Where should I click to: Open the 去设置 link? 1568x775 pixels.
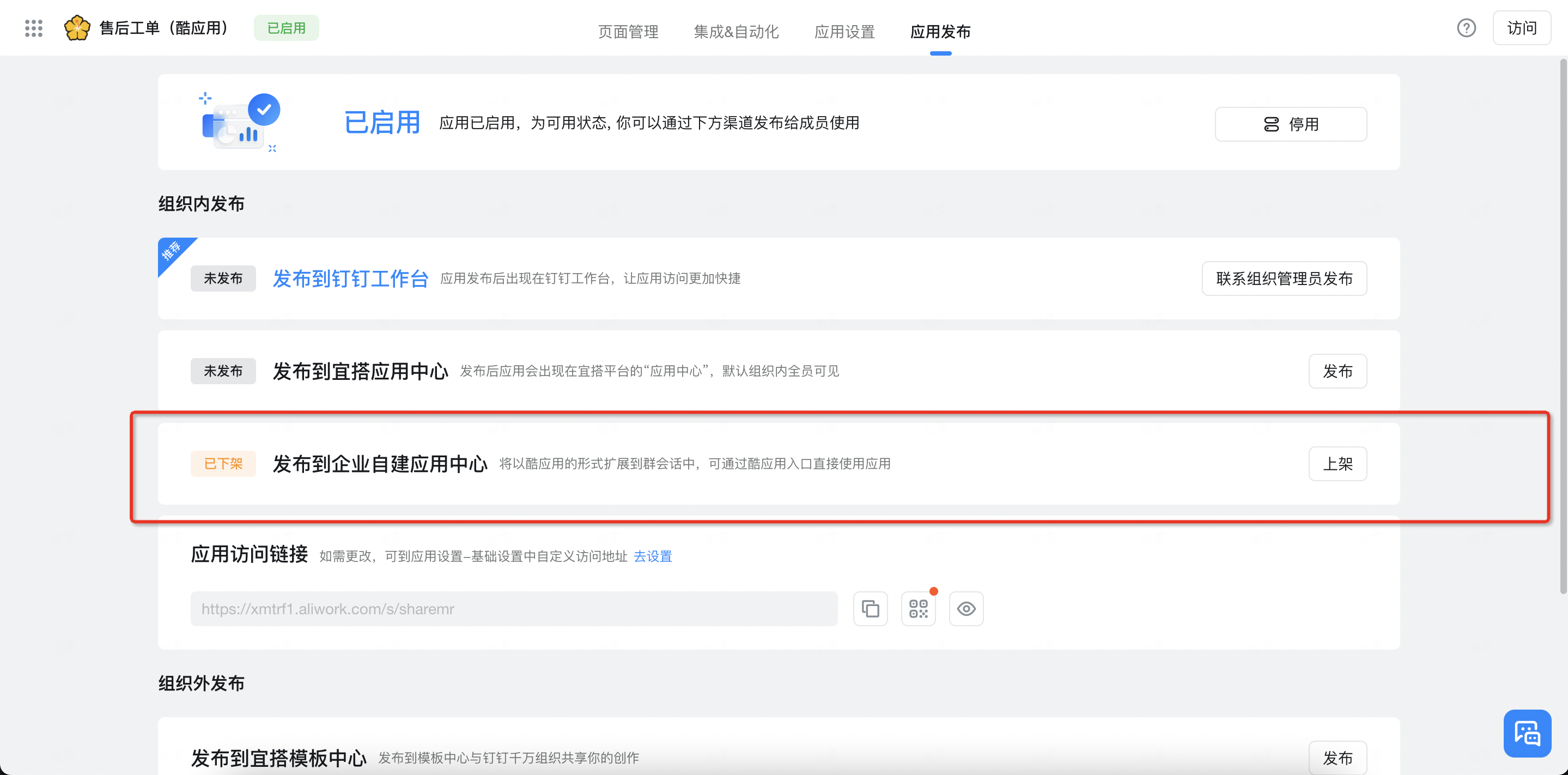click(653, 556)
